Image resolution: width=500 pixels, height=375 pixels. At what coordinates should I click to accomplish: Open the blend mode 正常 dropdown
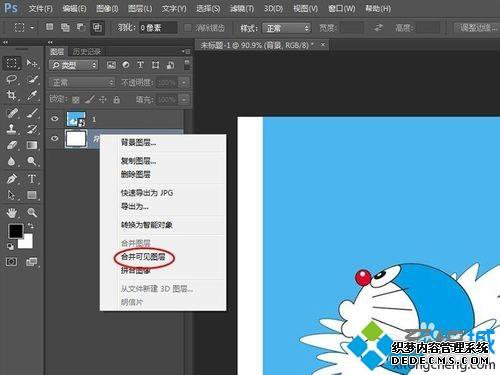[x=82, y=82]
